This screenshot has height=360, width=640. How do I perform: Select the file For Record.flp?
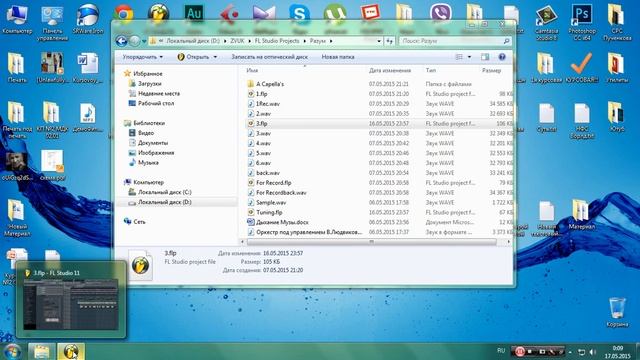269,182
